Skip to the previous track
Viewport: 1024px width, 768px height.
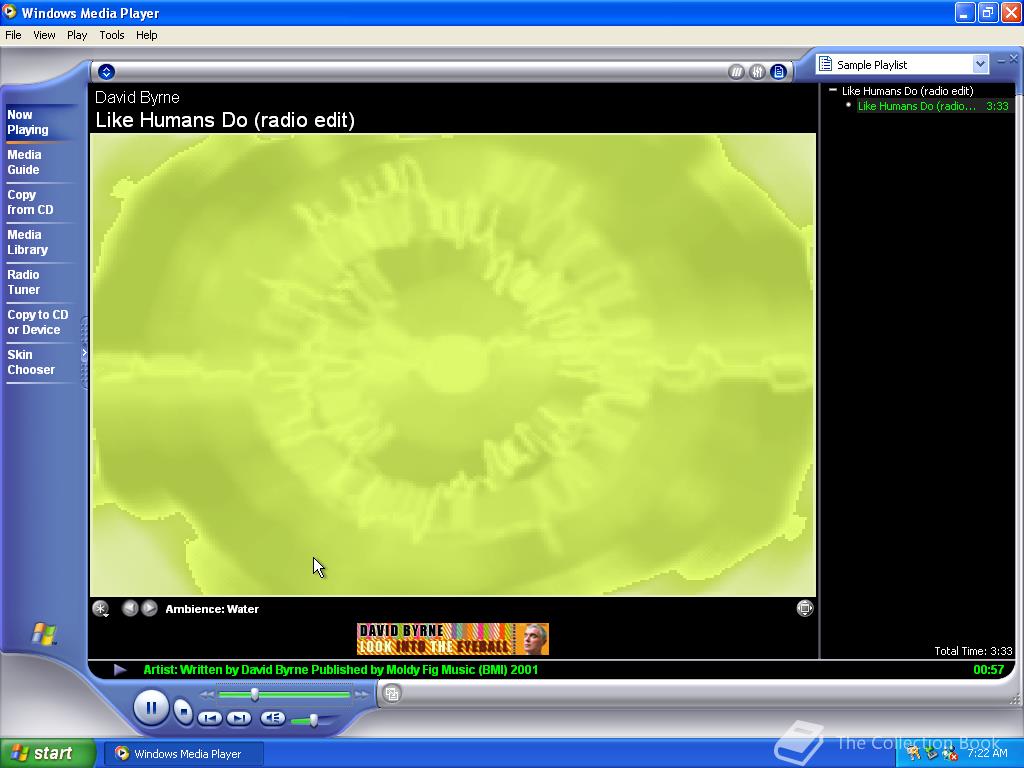click(x=210, y=718)
